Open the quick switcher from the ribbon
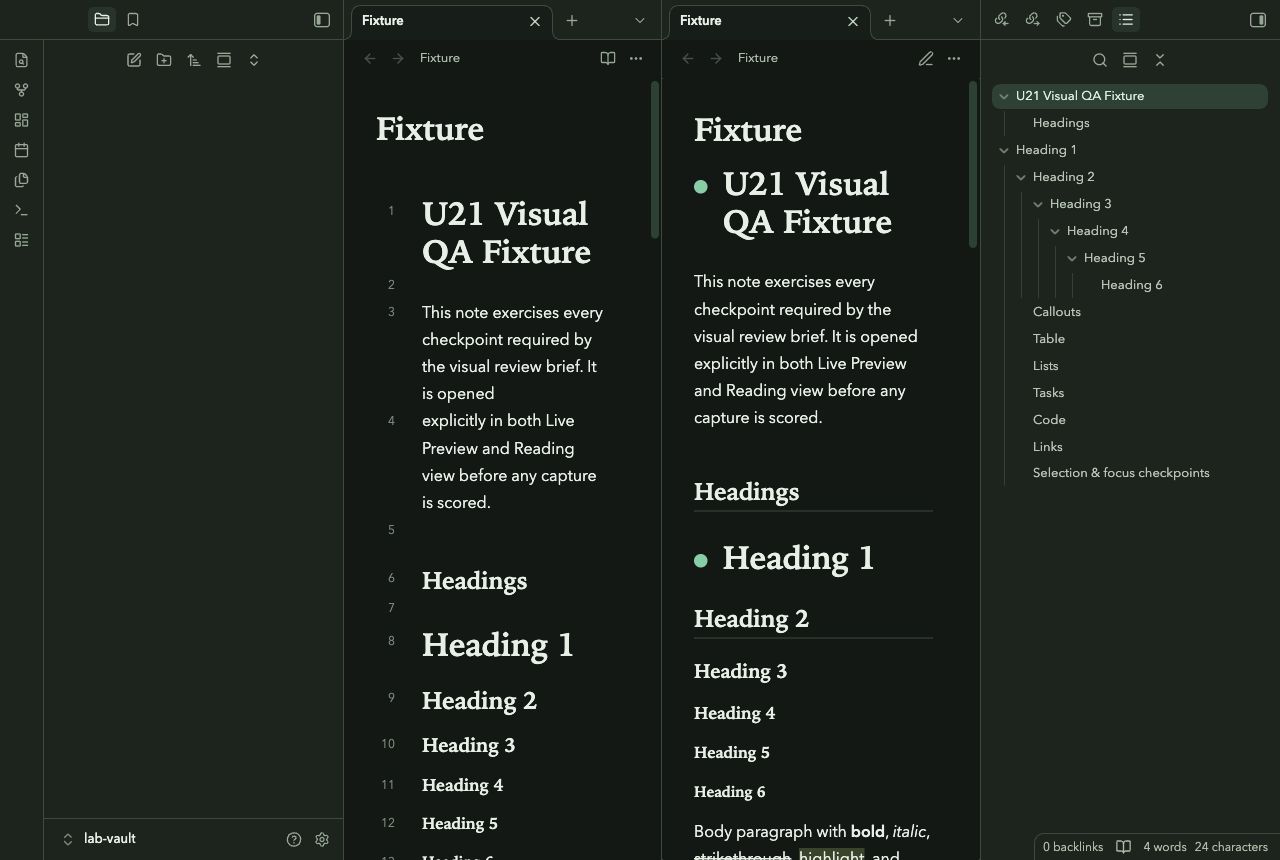 pos(21,60)
